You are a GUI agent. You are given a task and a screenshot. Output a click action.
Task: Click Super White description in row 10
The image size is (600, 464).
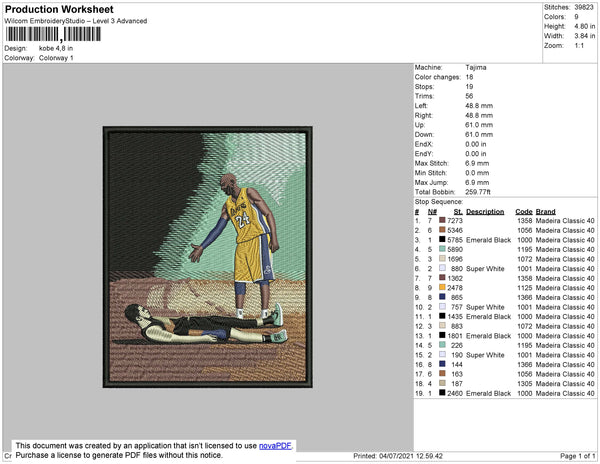485,307
